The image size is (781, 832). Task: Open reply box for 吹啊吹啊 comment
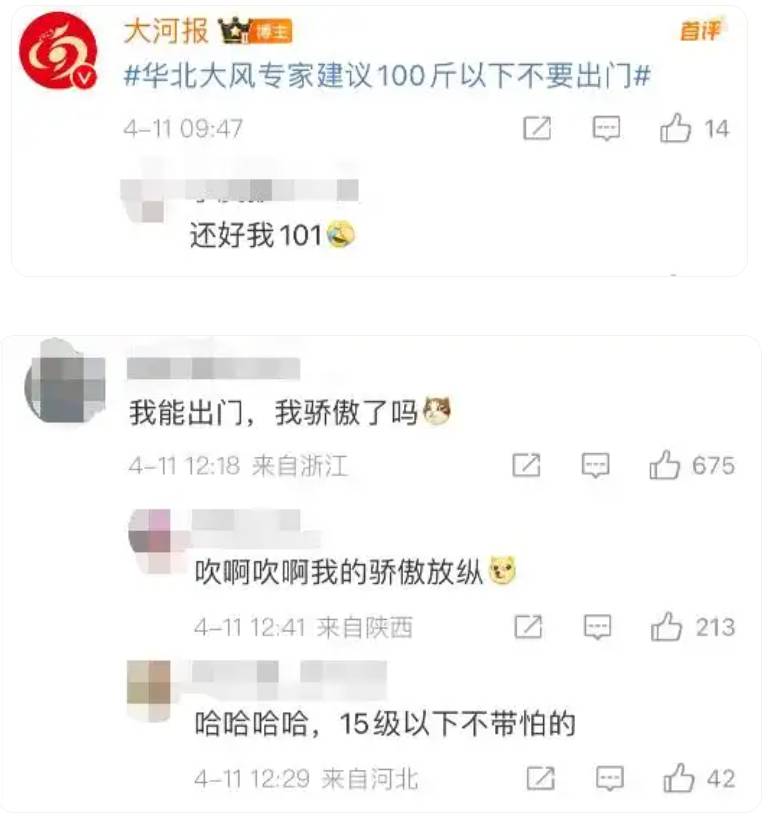coord(597,627)
